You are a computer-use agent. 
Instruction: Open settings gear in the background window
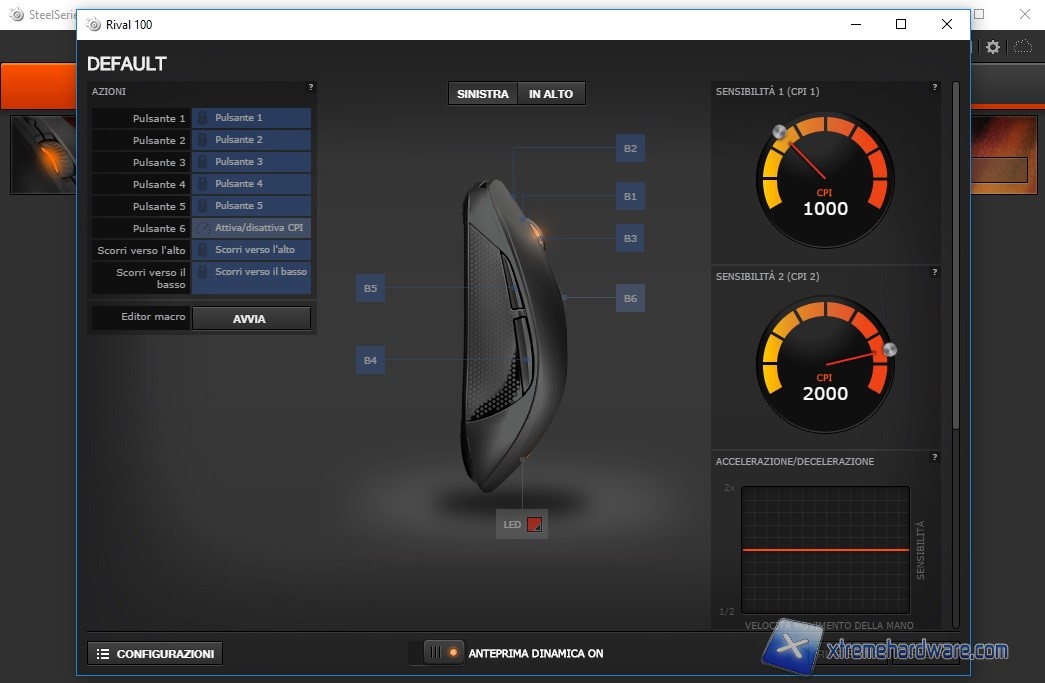pyautogui.click(x=992, y=47)
